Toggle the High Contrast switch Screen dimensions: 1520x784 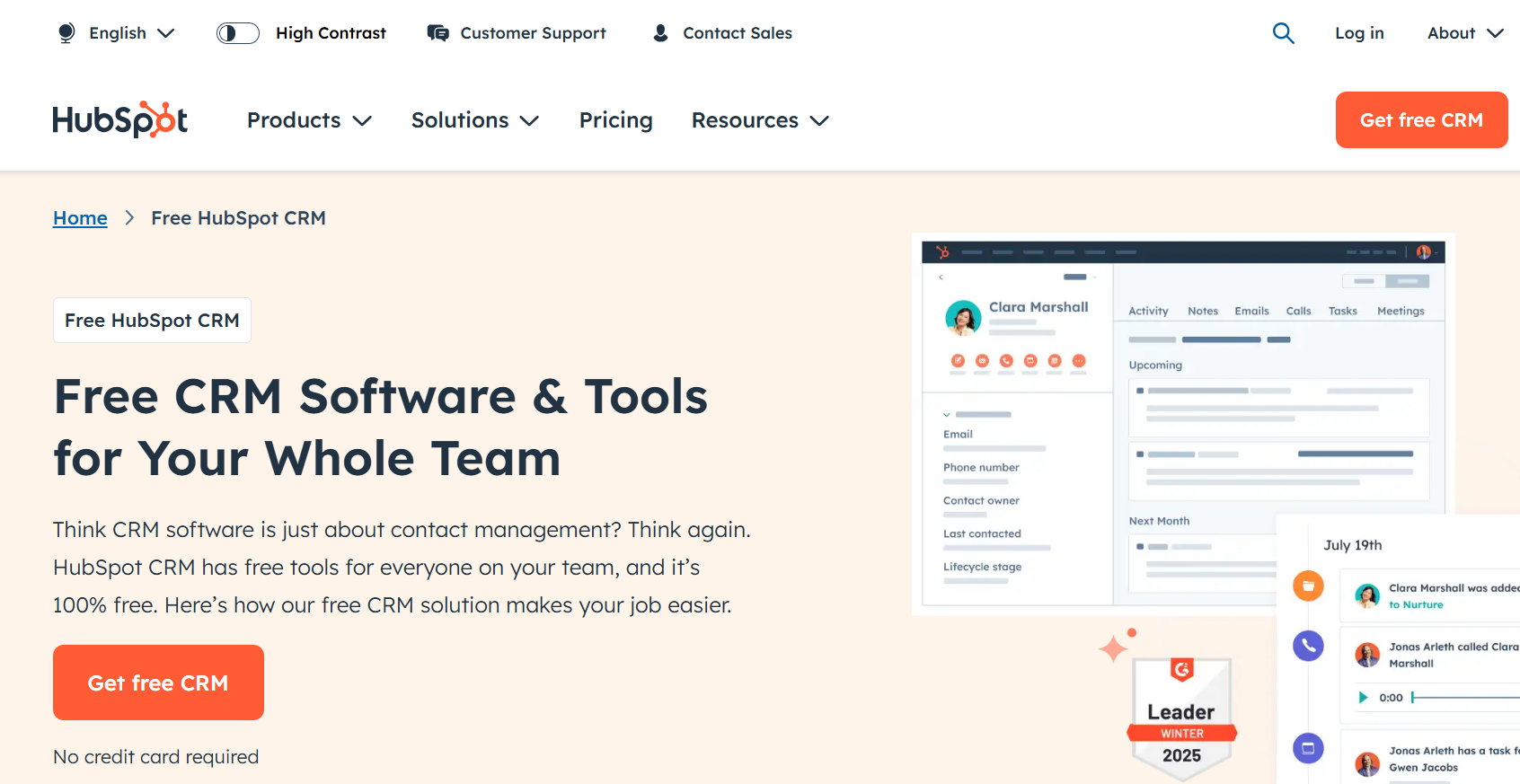click(238, 33)
